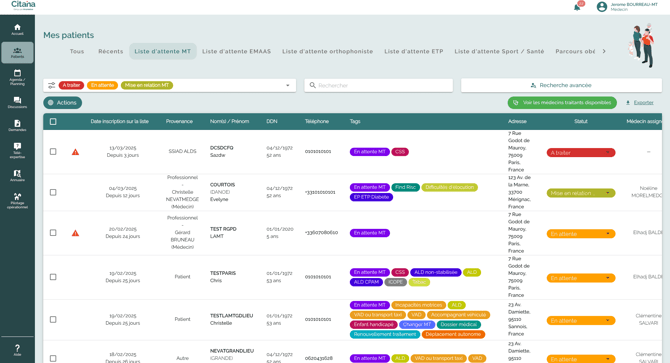Viewport: 670px width, 363px height.
Task: Open the Demandes document icon
Action: click(x=17, y=123)
